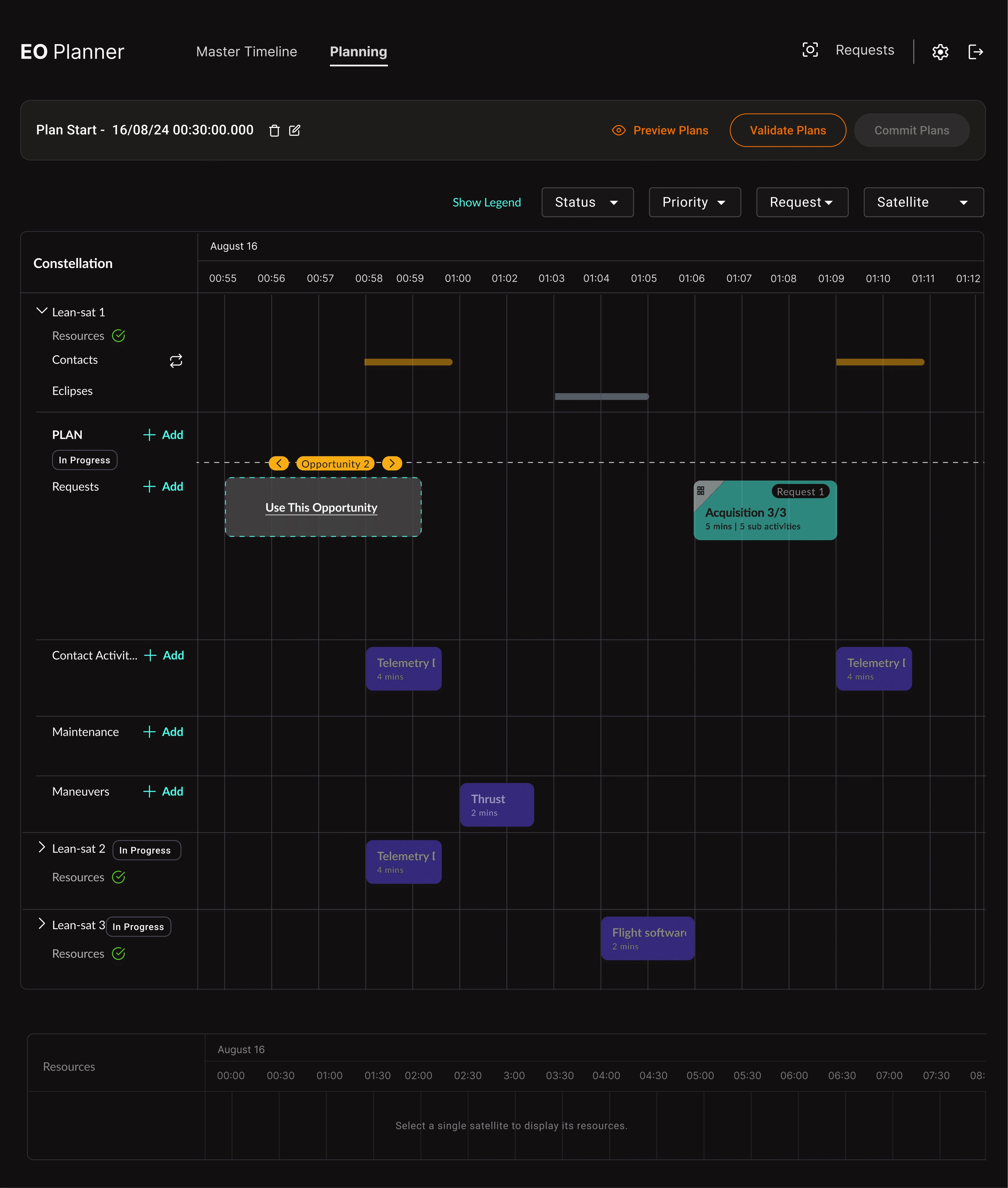Open the Status filter dropdown
The width and height of the screenshot is (1008, 1188).
coord(587,202)
